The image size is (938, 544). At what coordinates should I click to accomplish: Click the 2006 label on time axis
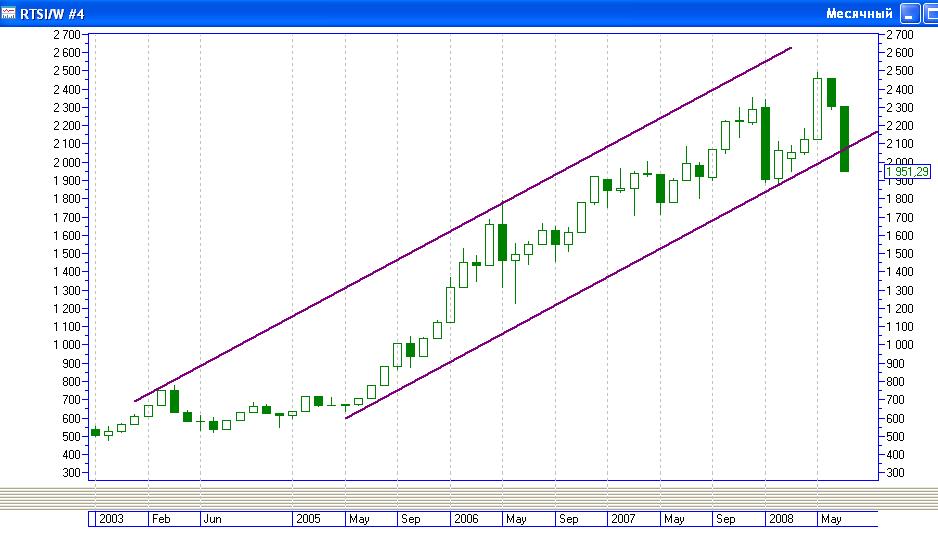pos(467,519)
